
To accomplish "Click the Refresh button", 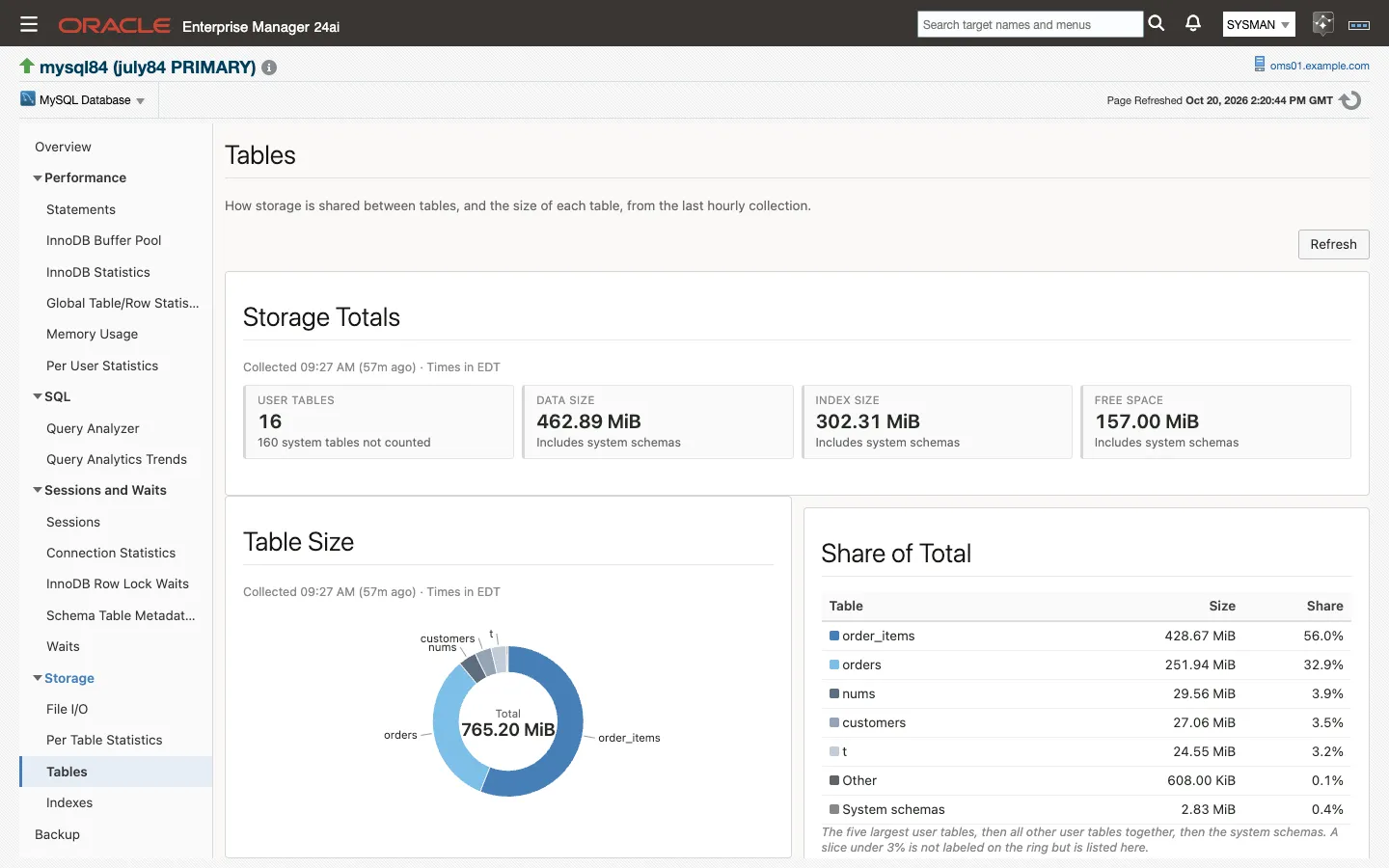I will click(1333, 244).
